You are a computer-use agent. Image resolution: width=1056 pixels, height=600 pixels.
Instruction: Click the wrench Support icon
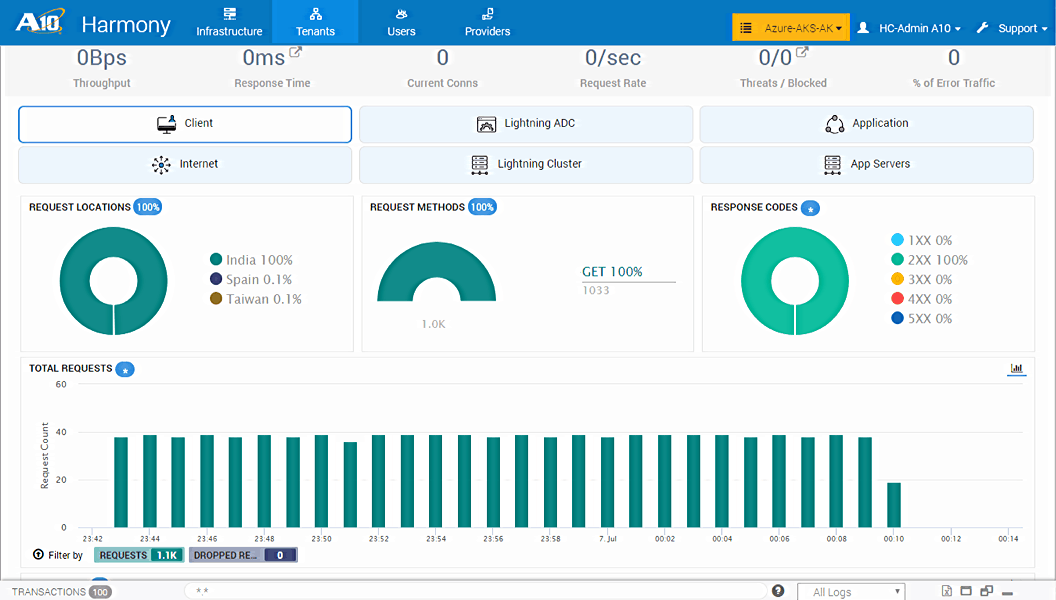pyautogui.click(x=983, y=28)
